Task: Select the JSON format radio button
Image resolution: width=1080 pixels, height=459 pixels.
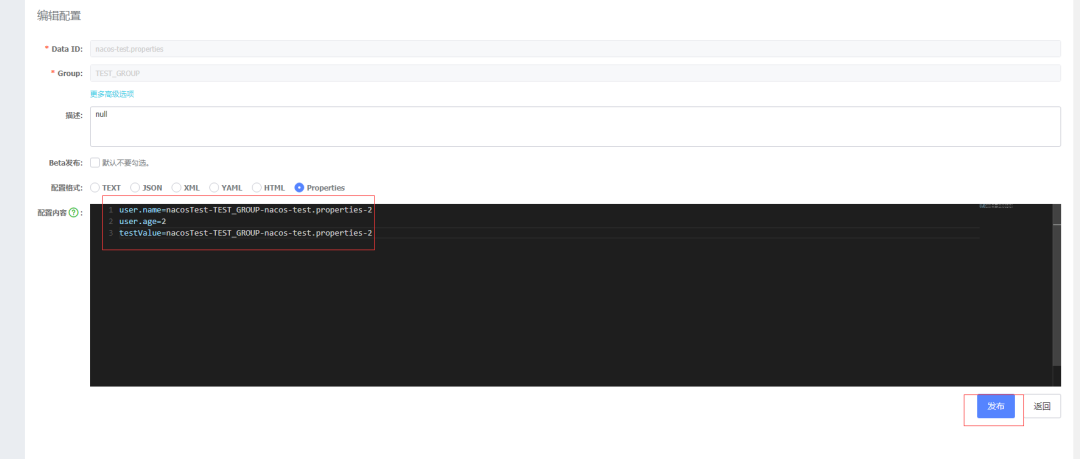Action: (135, 187)
